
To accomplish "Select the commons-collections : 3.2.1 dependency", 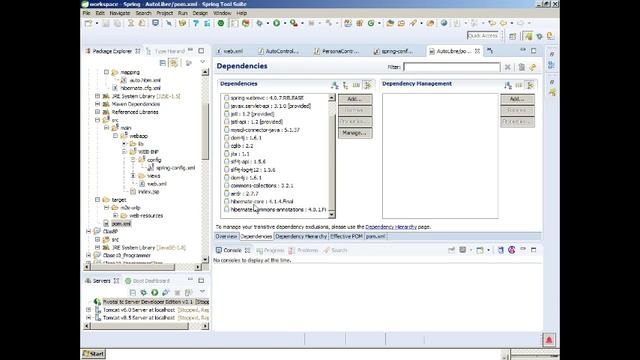I will (x=262, y=186).
